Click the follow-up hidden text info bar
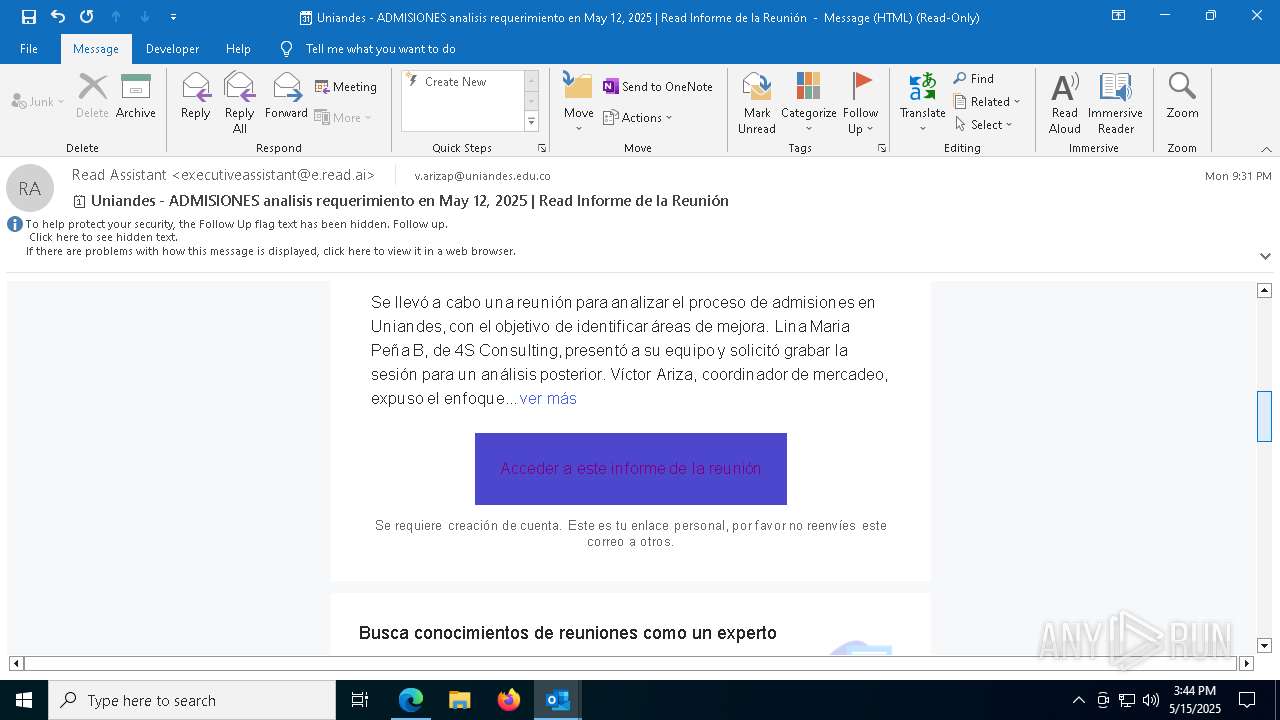 click(x=236, y=231)
